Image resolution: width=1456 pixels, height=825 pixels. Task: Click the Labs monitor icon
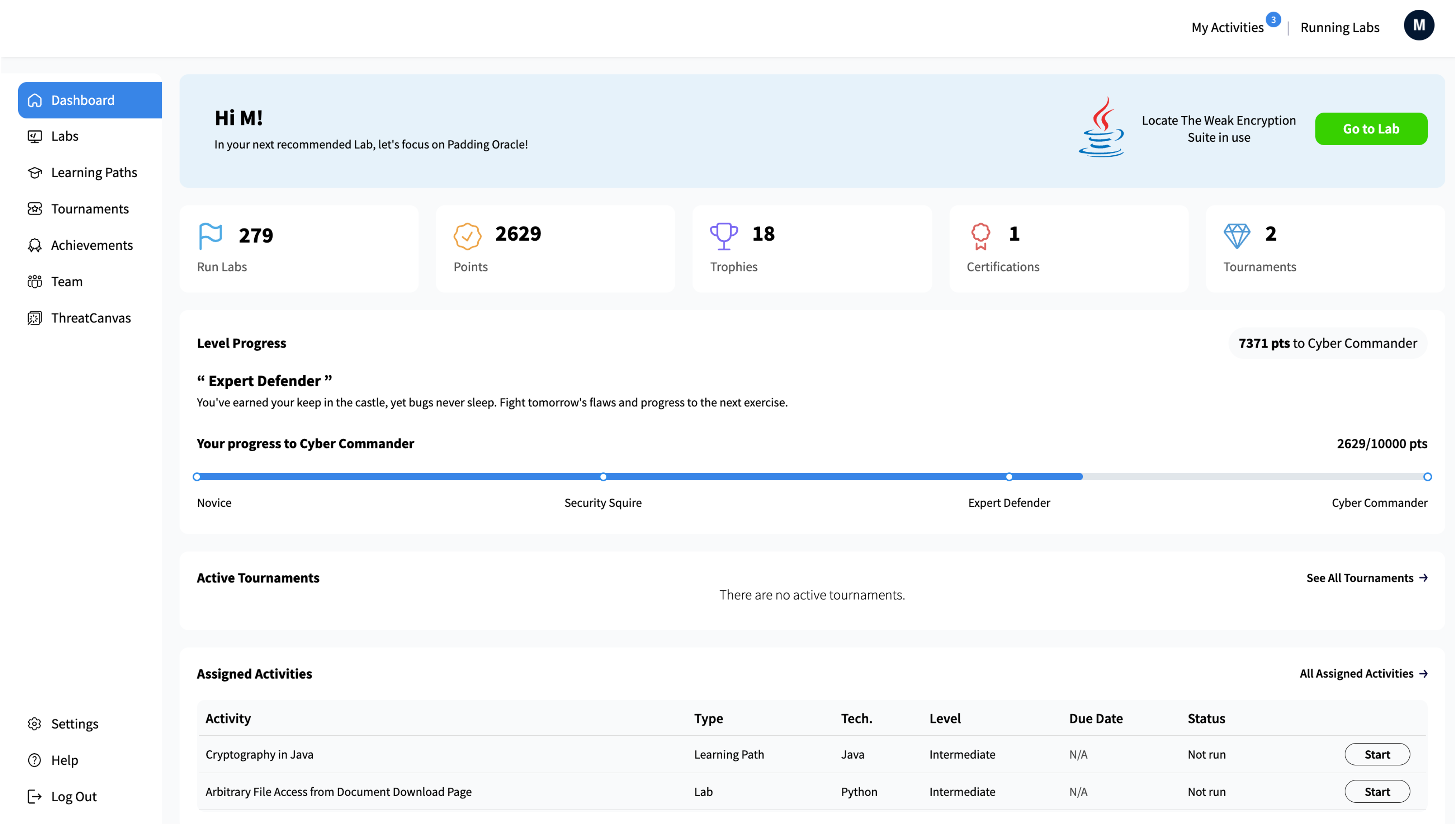click(x=34, y=137)
